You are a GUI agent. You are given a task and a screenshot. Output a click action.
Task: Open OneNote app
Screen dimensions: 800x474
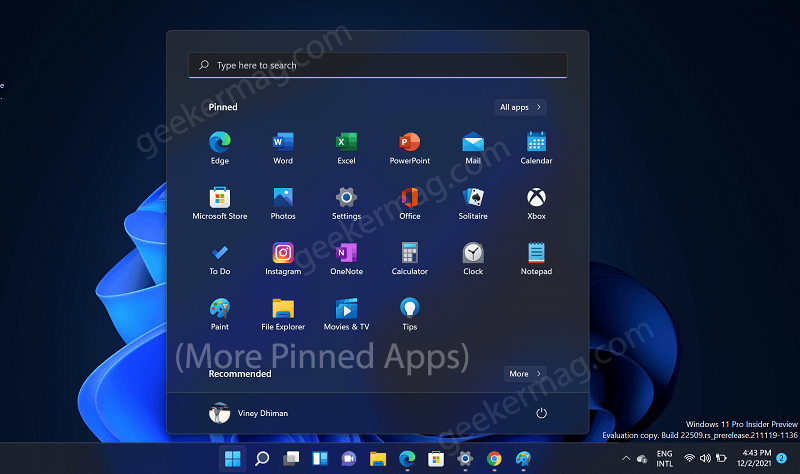[346, 259]
